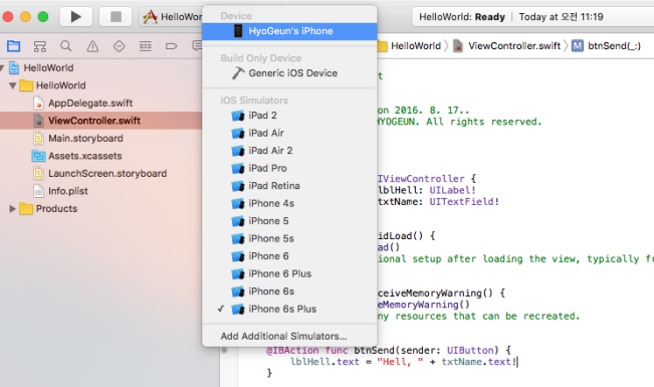Collapse the HelloWorld project root
This screenshot has width=654, height=387.
coord(2,68)
